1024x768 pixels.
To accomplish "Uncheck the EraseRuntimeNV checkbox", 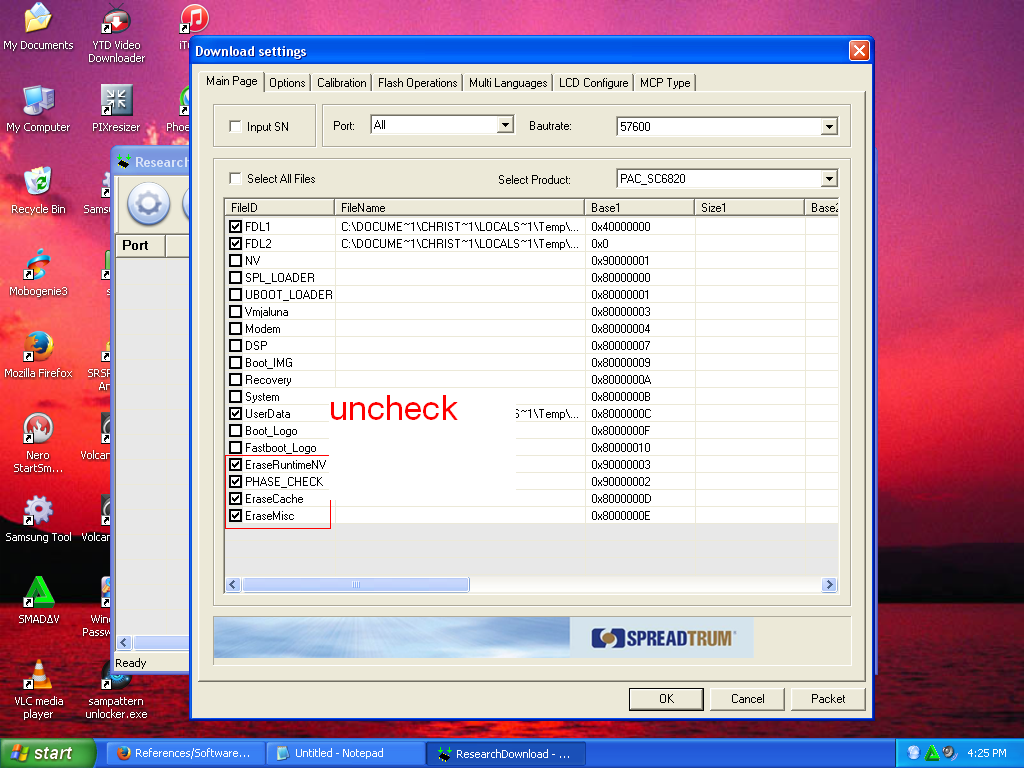I will 236,465.
